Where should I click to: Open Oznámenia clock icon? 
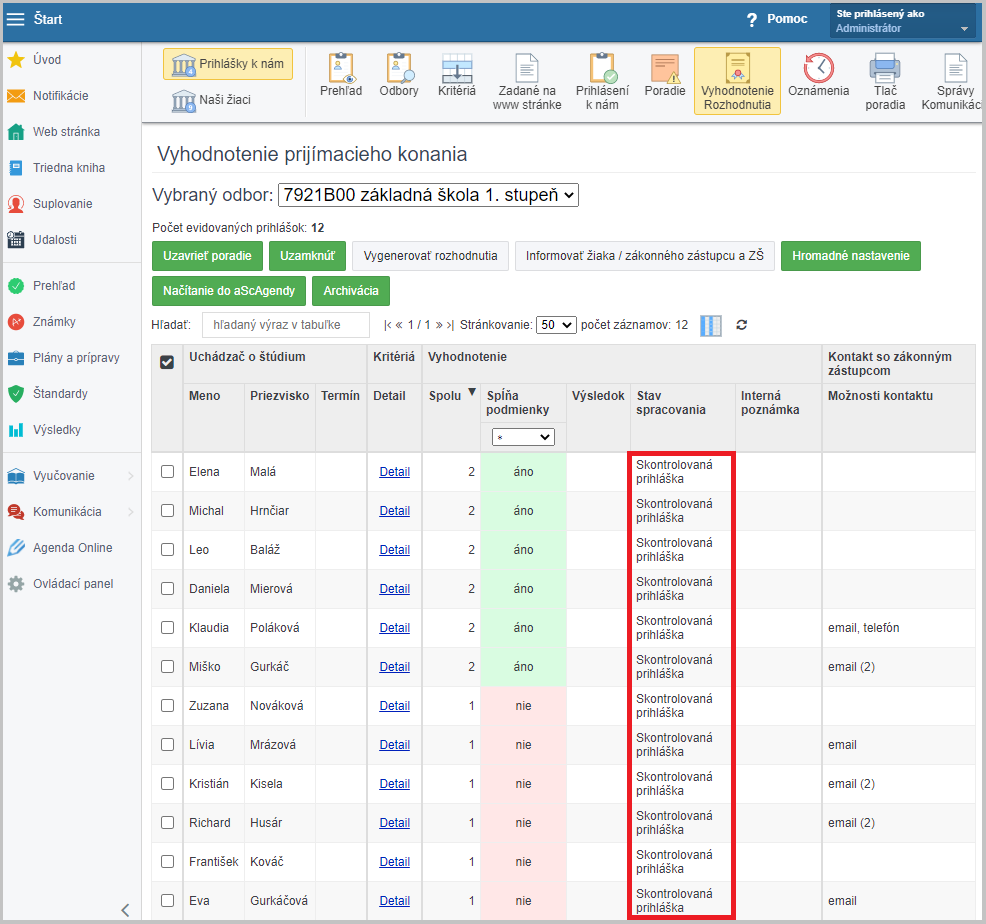coord(819,68)
